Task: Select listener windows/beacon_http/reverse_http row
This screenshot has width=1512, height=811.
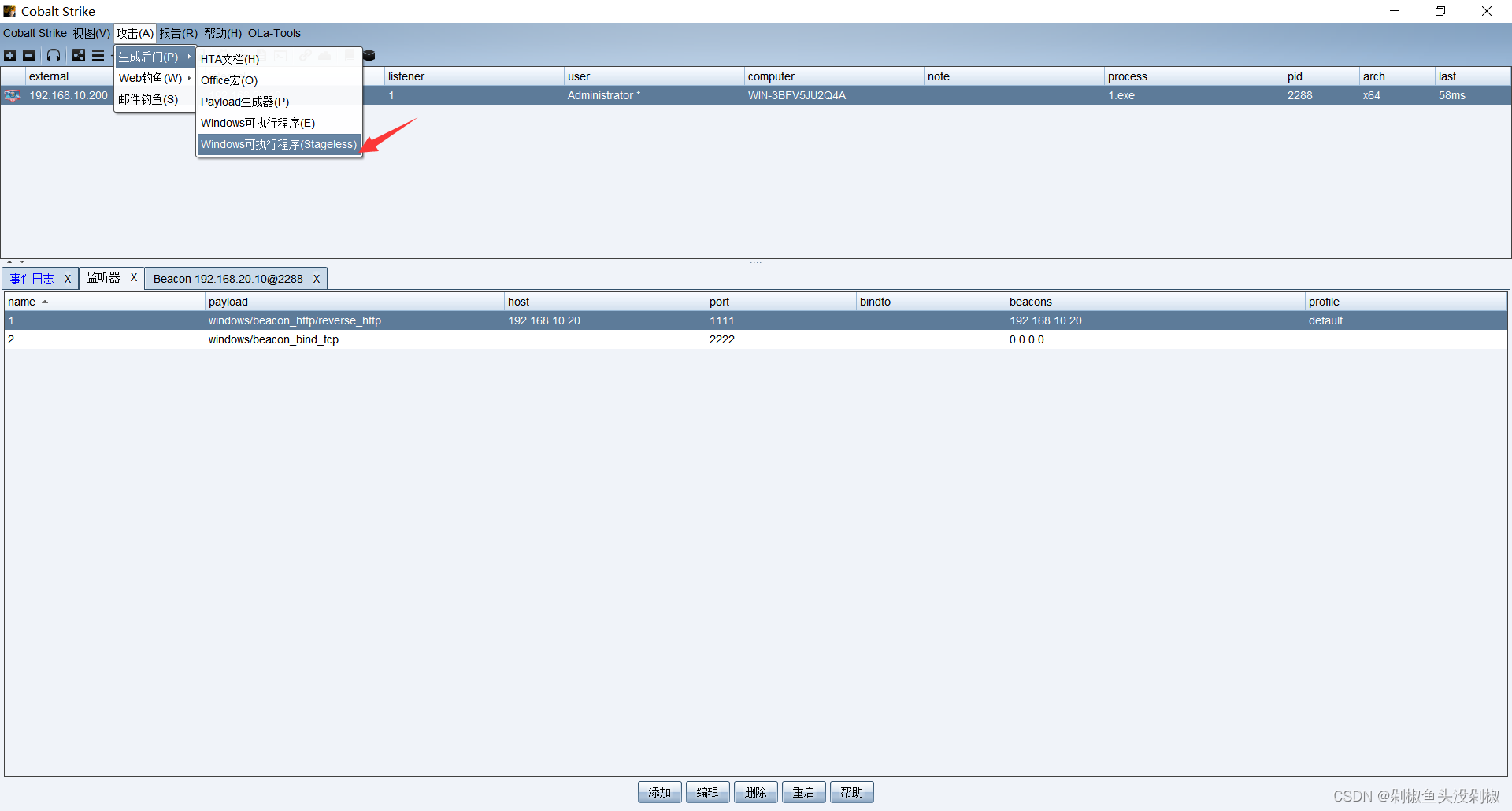Action: tap(756, 320)
